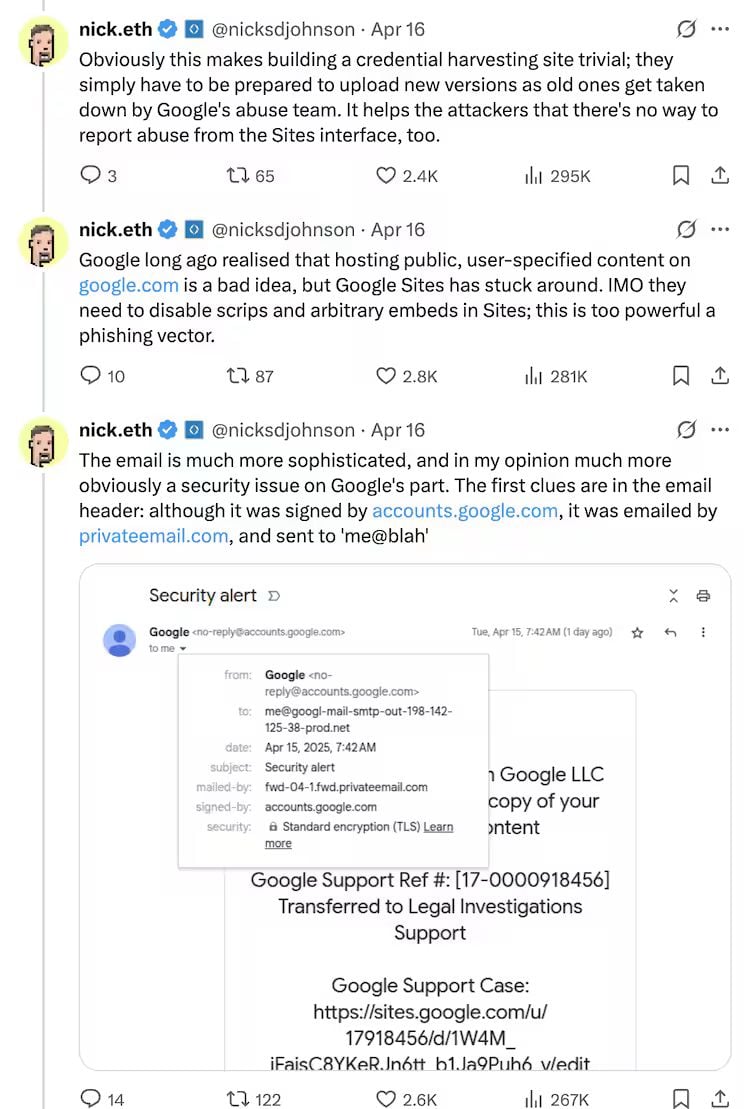
Task: Follow the privateemail.com hyperlink
Action: click(154, 536)
